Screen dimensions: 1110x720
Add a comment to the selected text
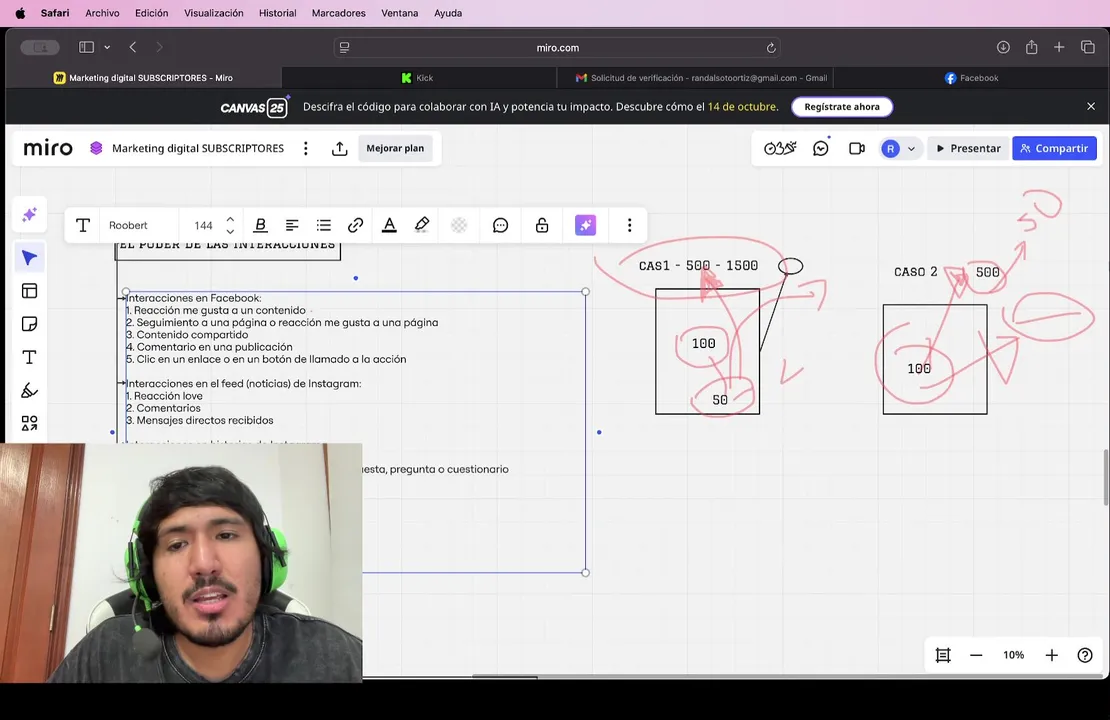(500, 225)
